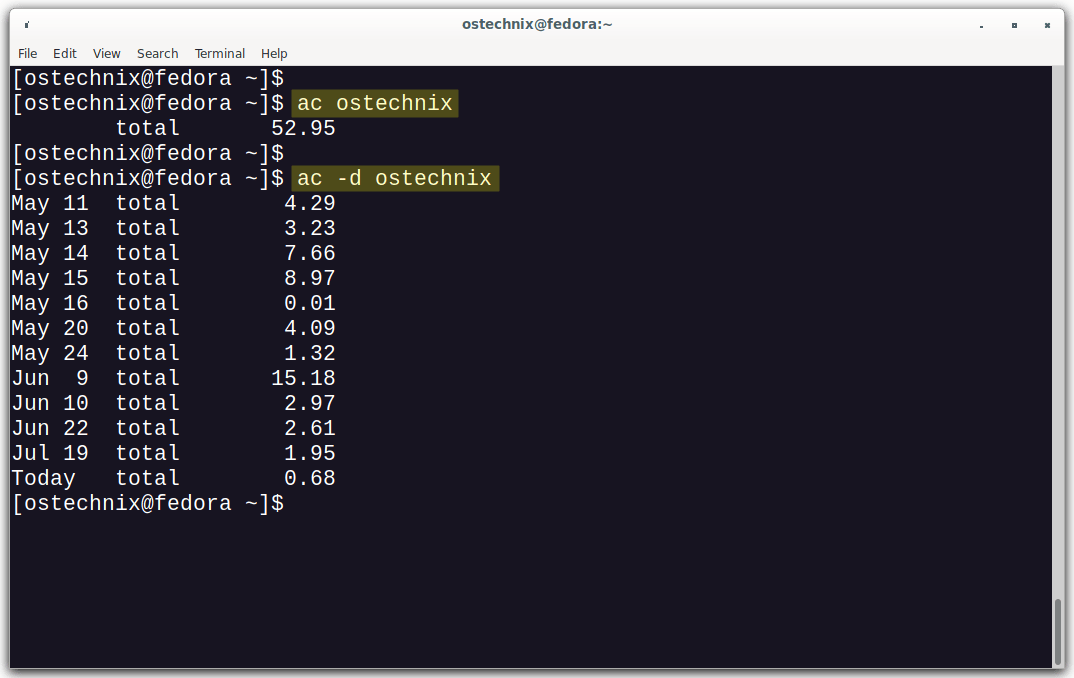
Task: Open the Edit menu
Action: click(x=65, y=53)
